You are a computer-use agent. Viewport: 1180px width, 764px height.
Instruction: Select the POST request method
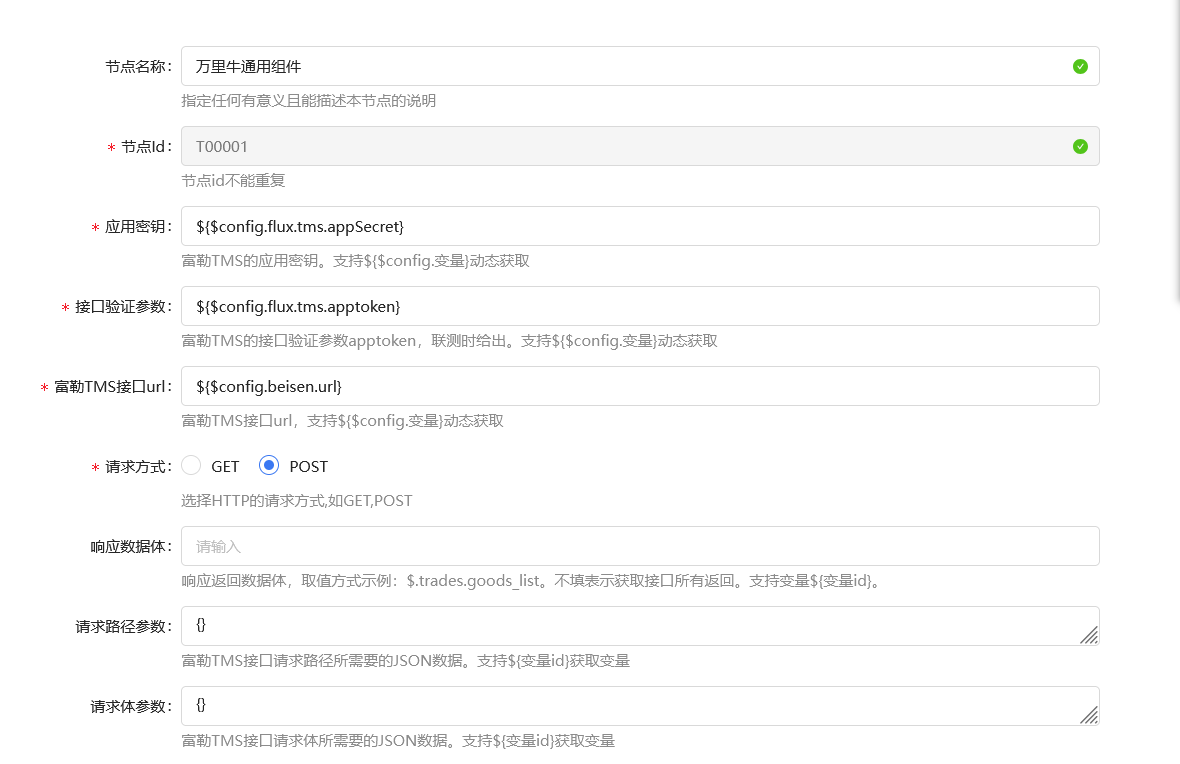coord(268,465)
